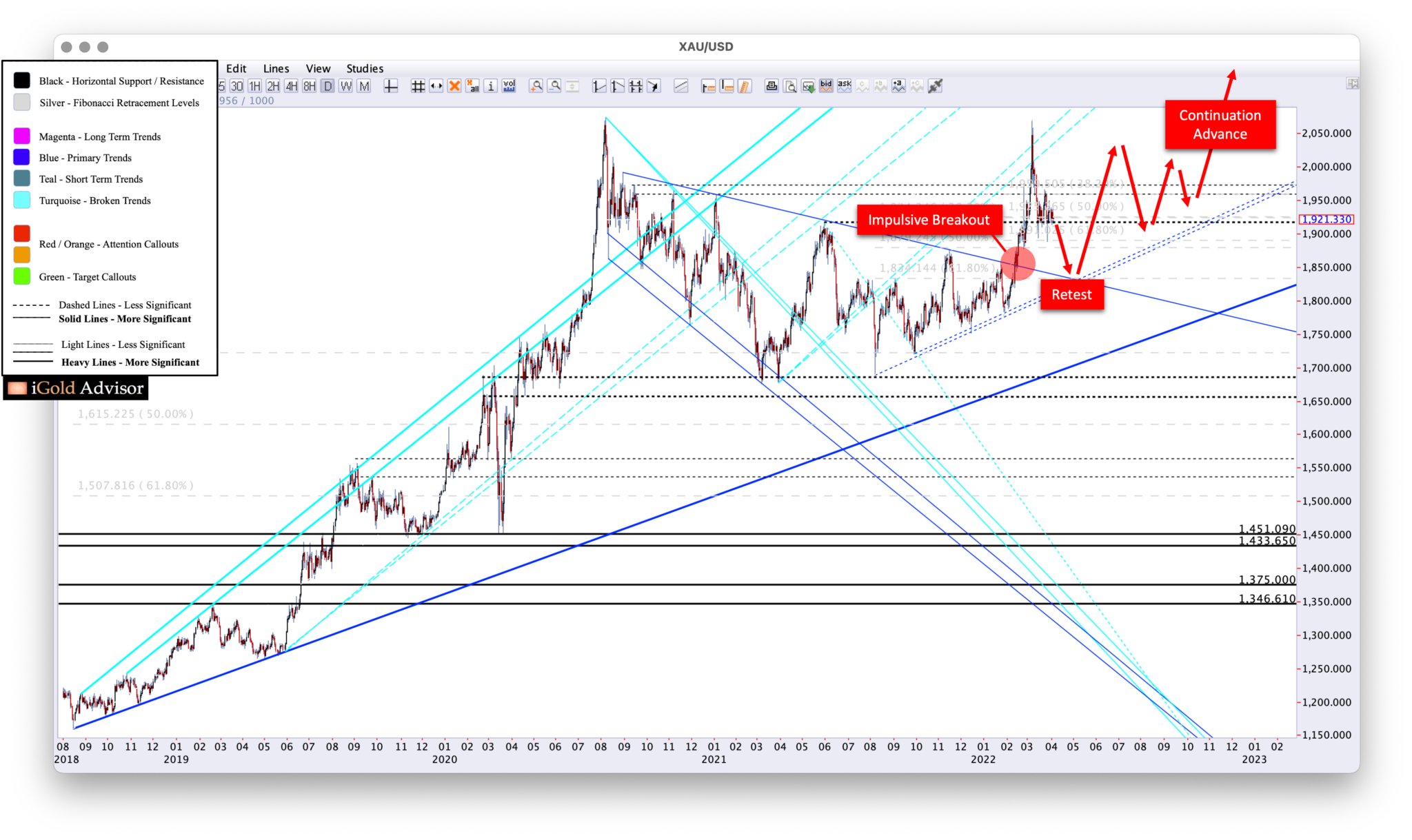This screenshot has width=1412, height=840.
Task: Select the trend line drawing tool
Action: point(681,86)
